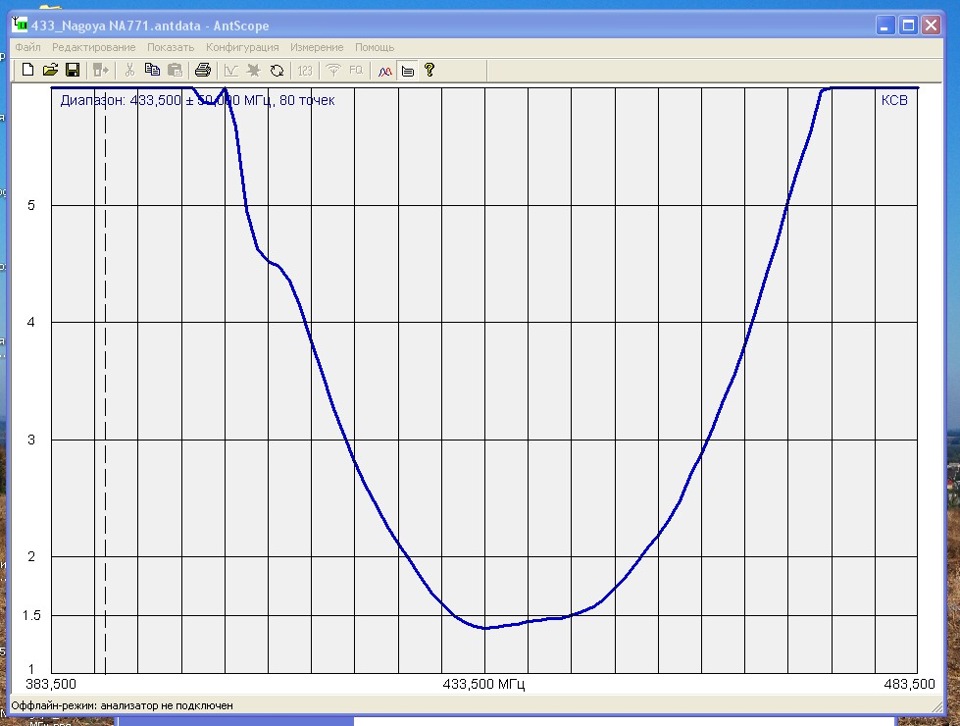Click the FQ frequency icon

coord(356,70)
